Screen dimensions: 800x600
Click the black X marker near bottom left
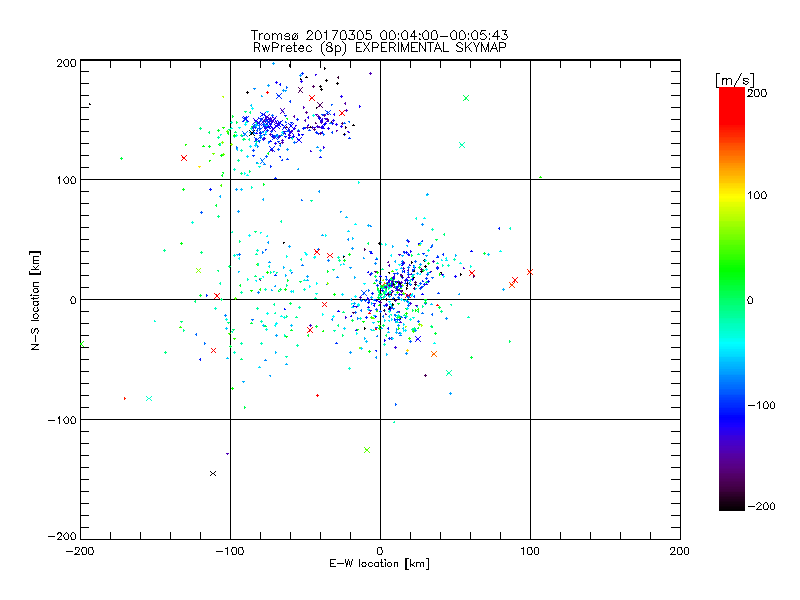pos(213,473)
